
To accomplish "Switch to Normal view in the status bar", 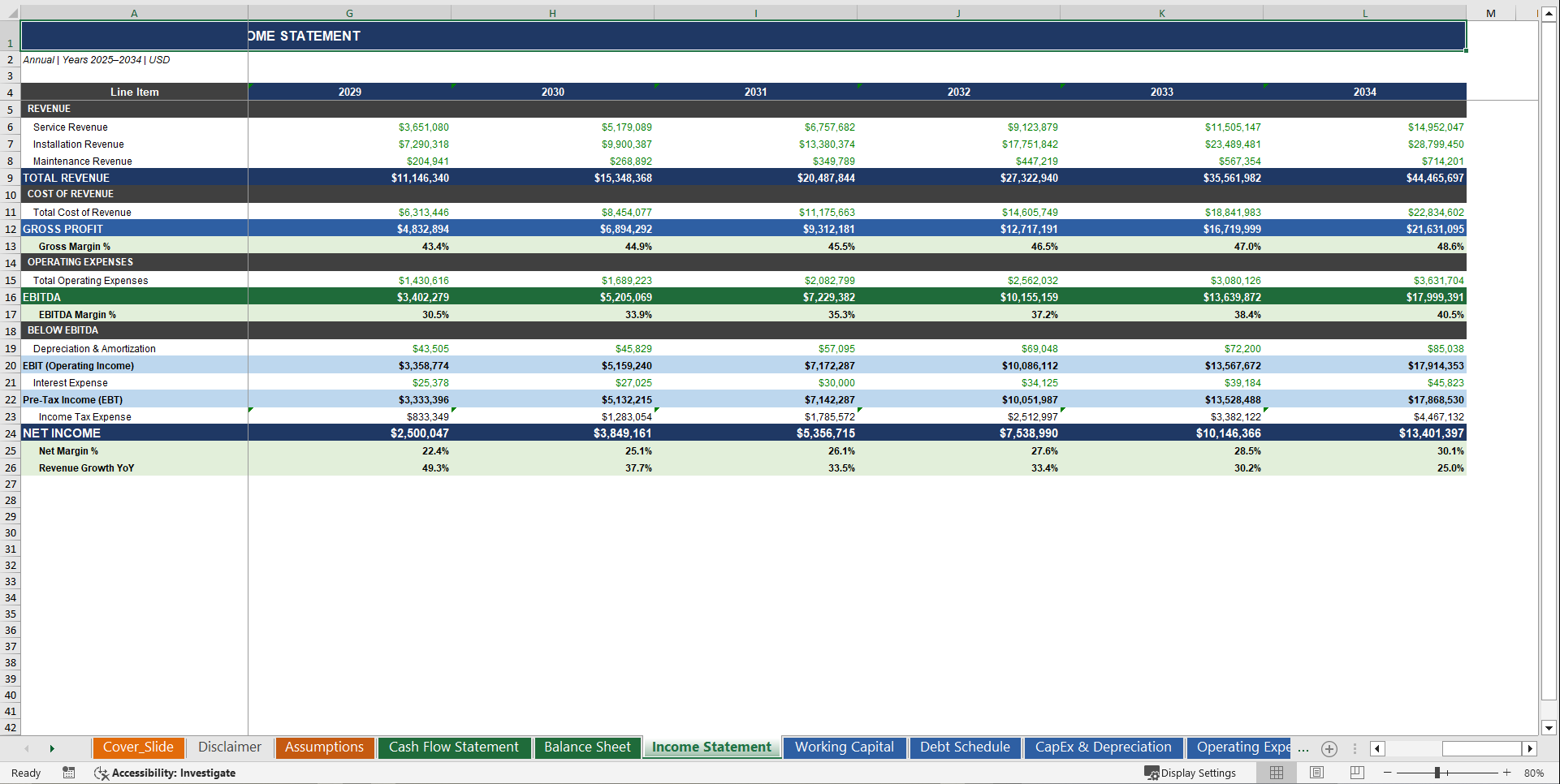I will [x=1276, y=773].
